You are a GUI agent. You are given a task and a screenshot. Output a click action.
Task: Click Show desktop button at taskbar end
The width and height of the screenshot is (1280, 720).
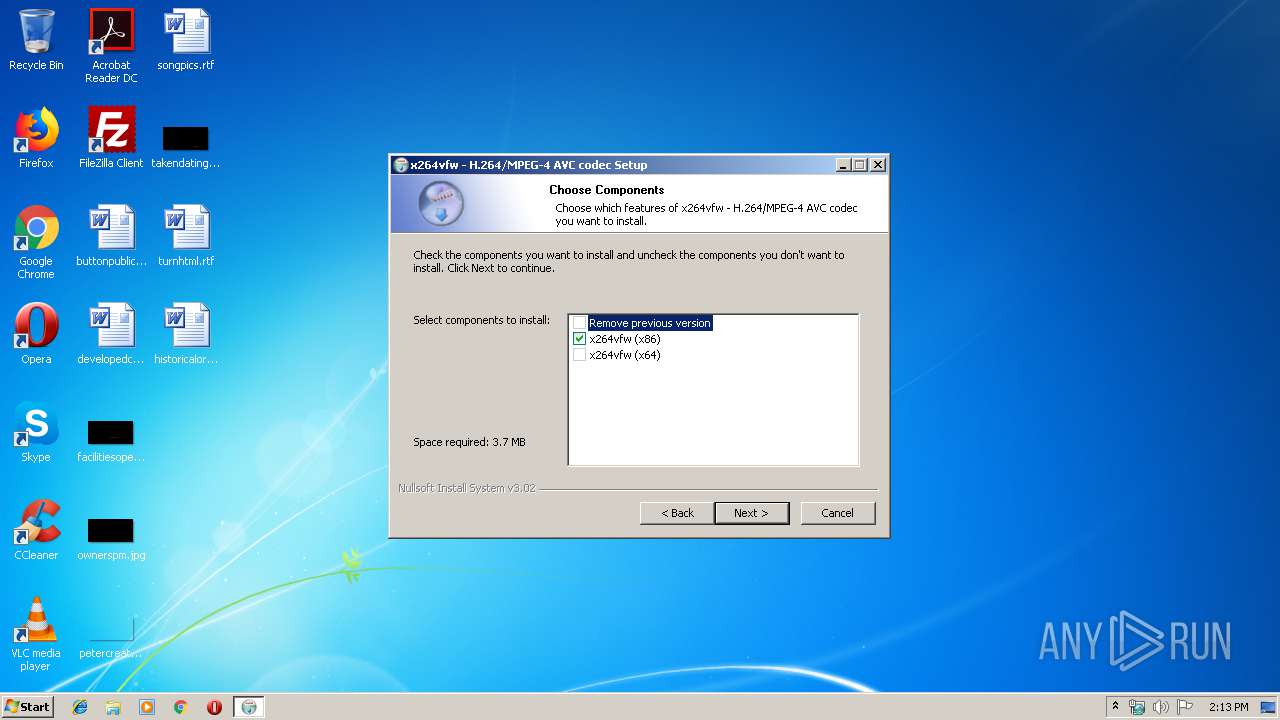coord(1270,707)
